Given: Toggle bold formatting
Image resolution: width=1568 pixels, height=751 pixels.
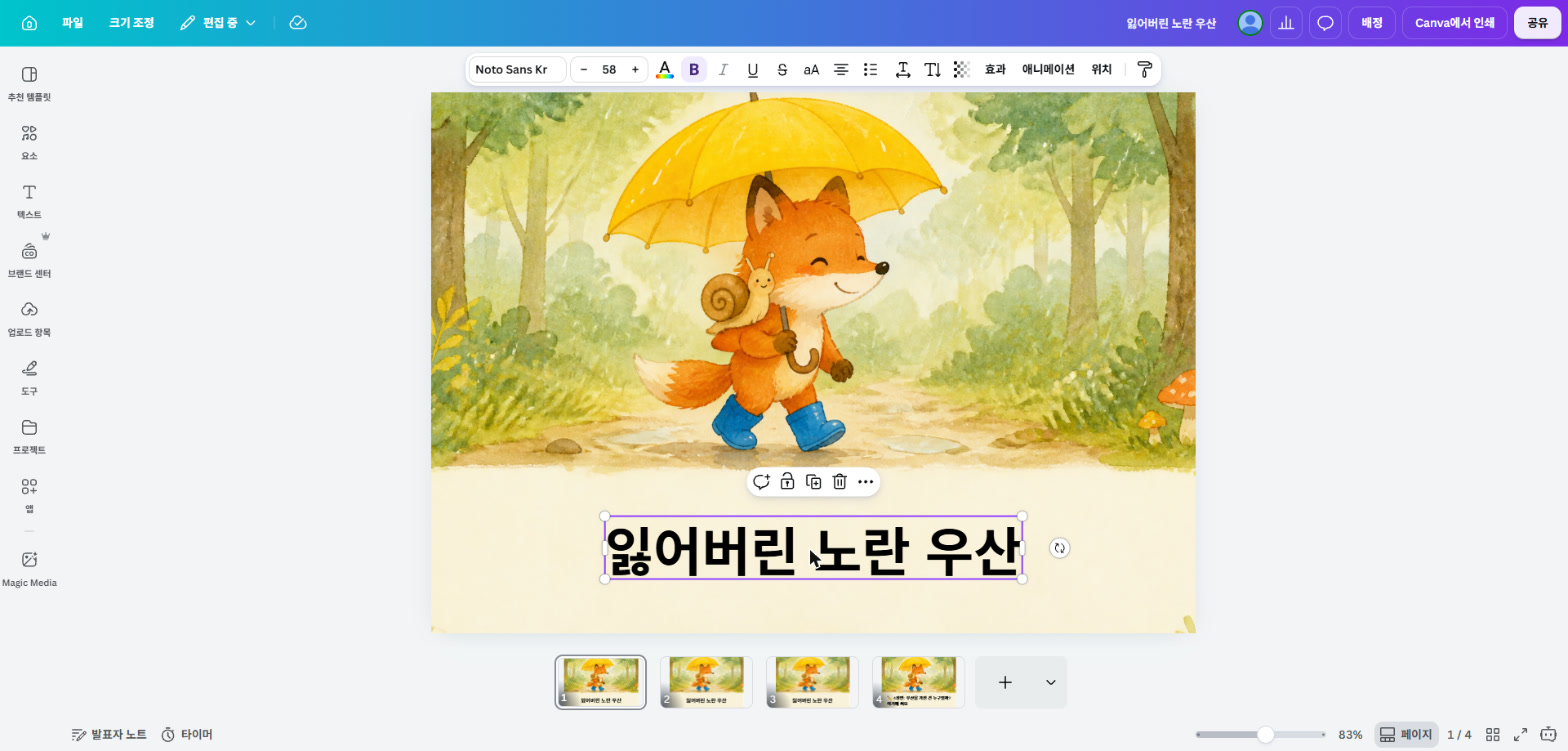Looking at the screenshot, I should click(694, 70).
